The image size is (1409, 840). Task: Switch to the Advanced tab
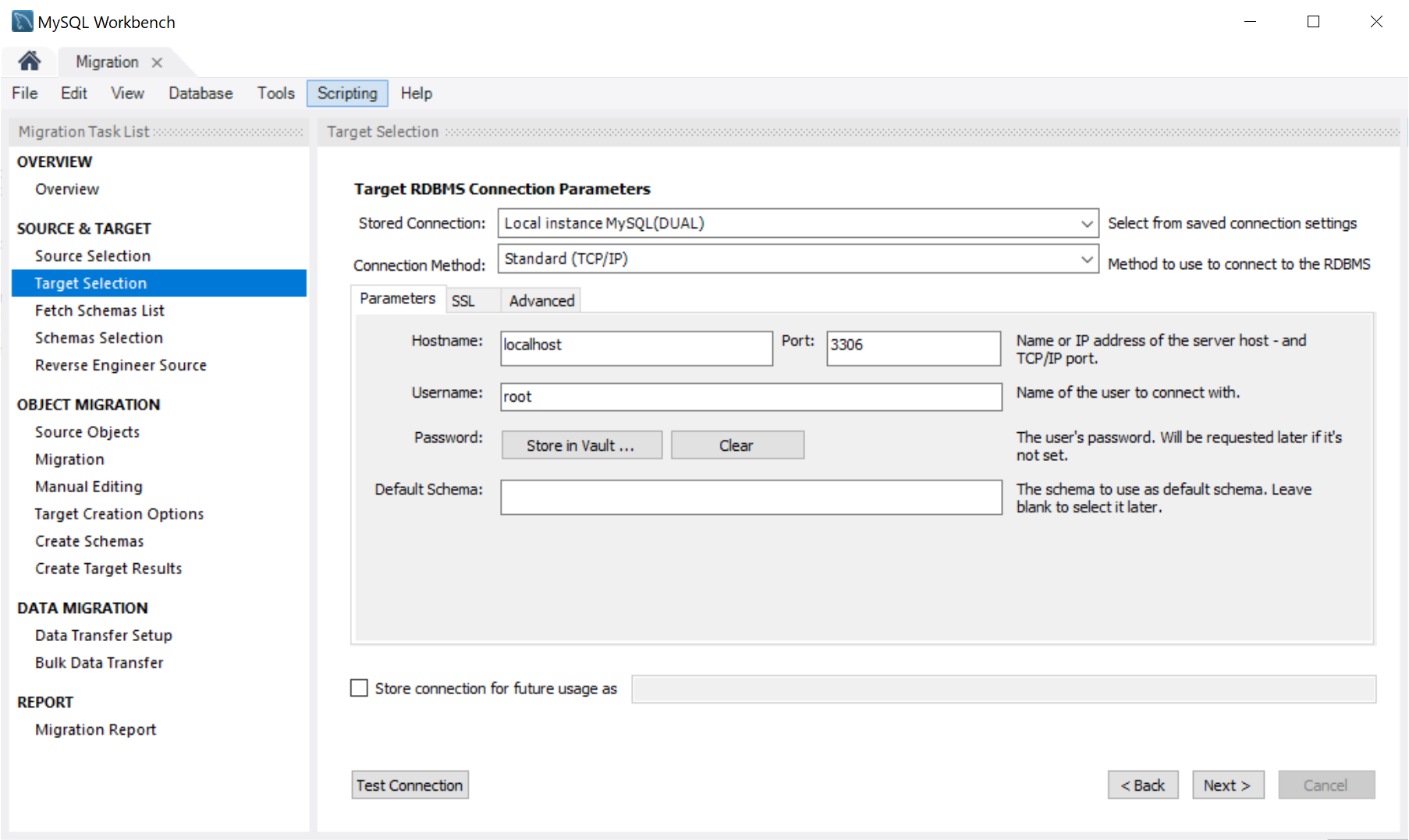541,301
